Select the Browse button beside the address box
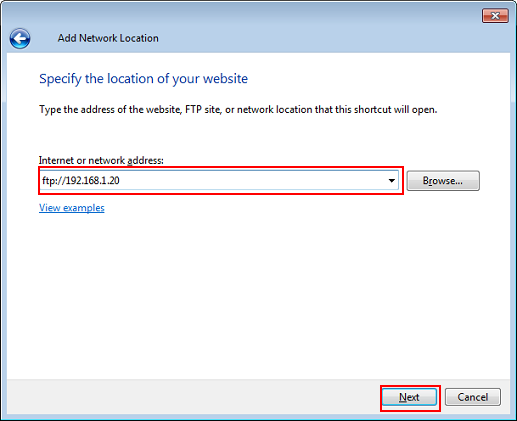 coord(443,181)
